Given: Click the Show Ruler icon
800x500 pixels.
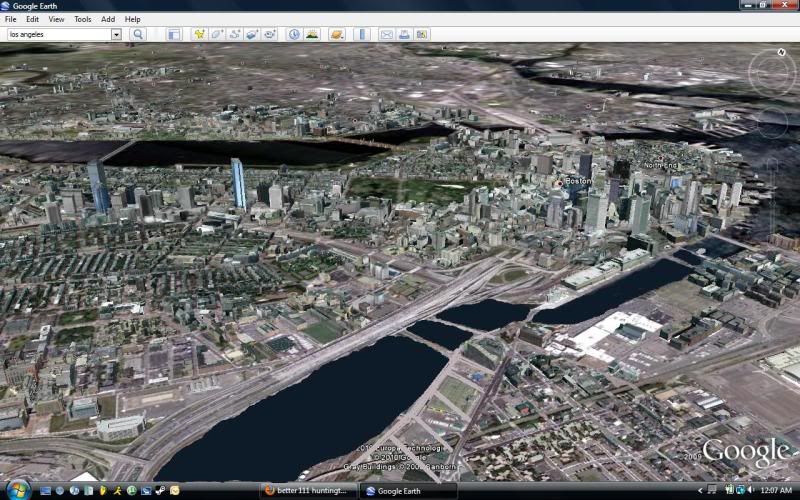Looking at the screenshot, I should 362,34.
